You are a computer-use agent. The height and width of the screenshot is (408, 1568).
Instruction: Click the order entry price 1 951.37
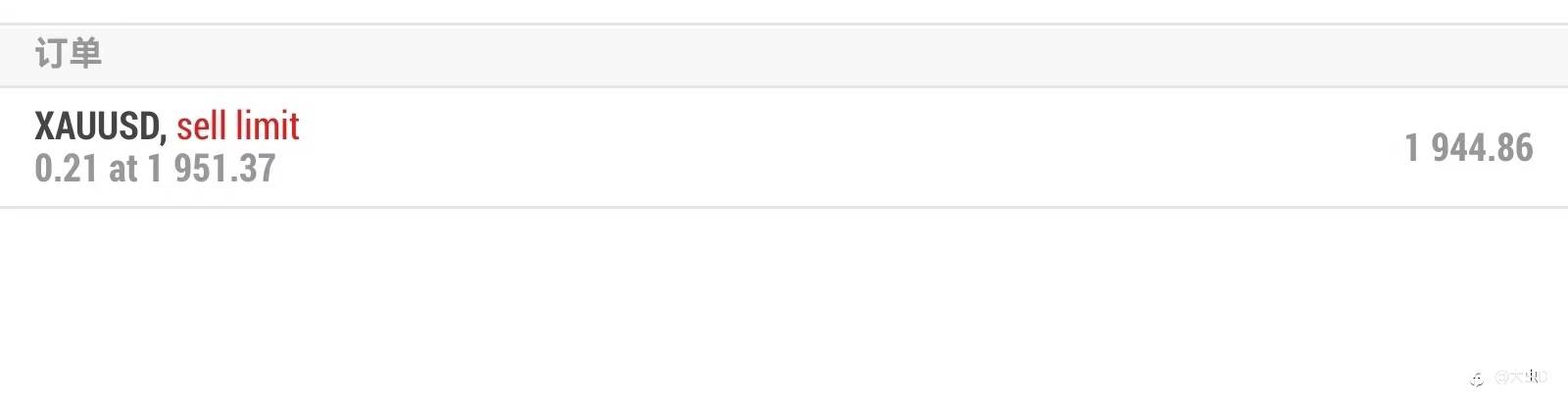coord(212,169)
